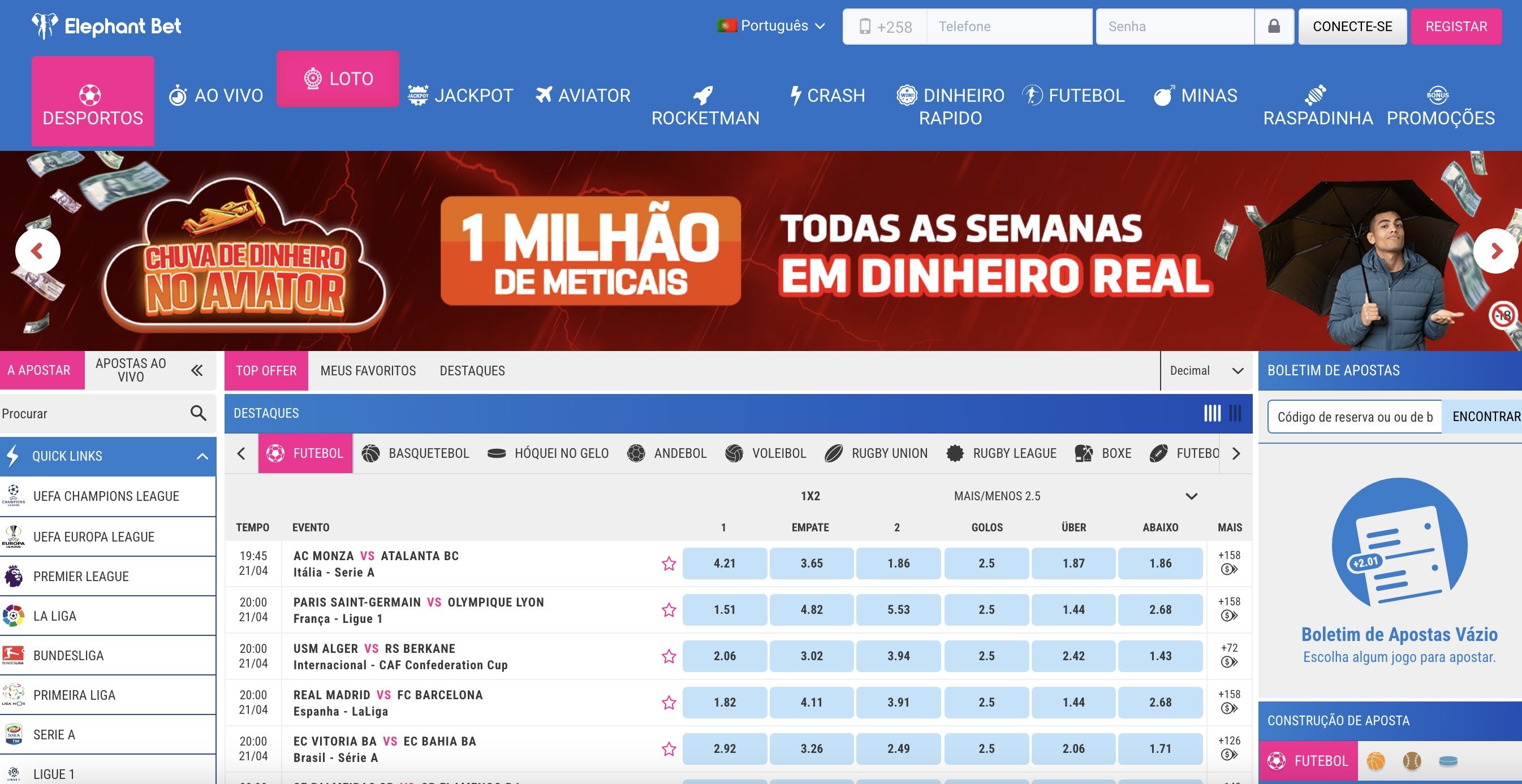Screen dimensions: 1522x784
Task: Switch to four-column layout icon in Destaques
Action: click(1212, 413)
